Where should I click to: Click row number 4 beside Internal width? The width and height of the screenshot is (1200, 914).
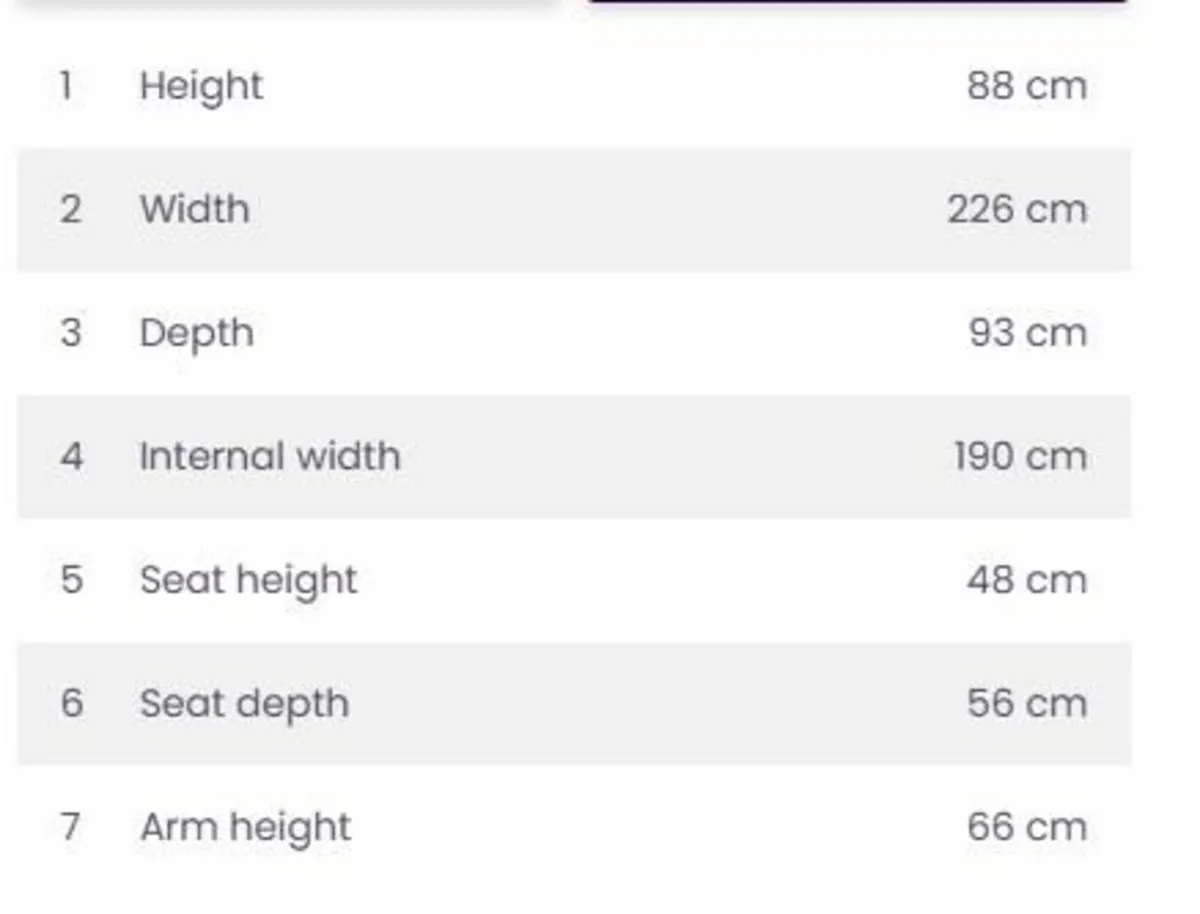pyautogui.click(x=71, y=457)
